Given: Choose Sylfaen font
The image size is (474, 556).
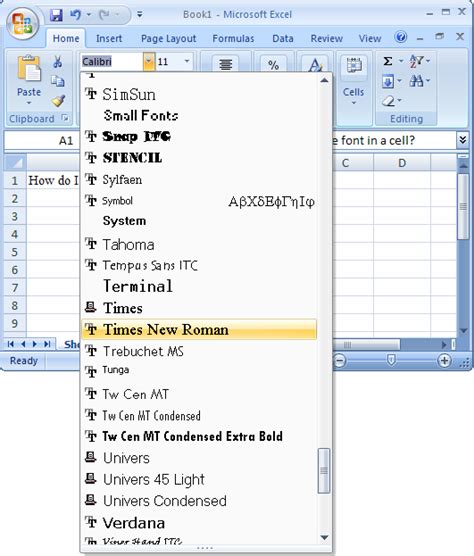Looking at the screenshot, I should click(x=199, y=179).
